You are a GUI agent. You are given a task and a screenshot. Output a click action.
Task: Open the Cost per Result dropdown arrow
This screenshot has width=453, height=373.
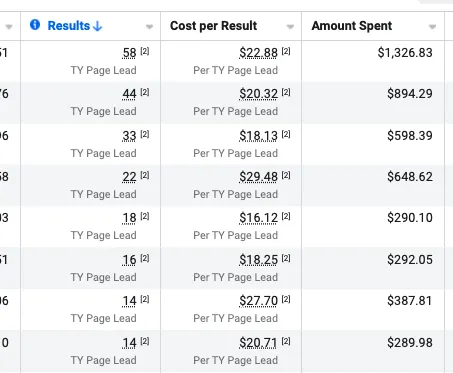click(290, 27)
